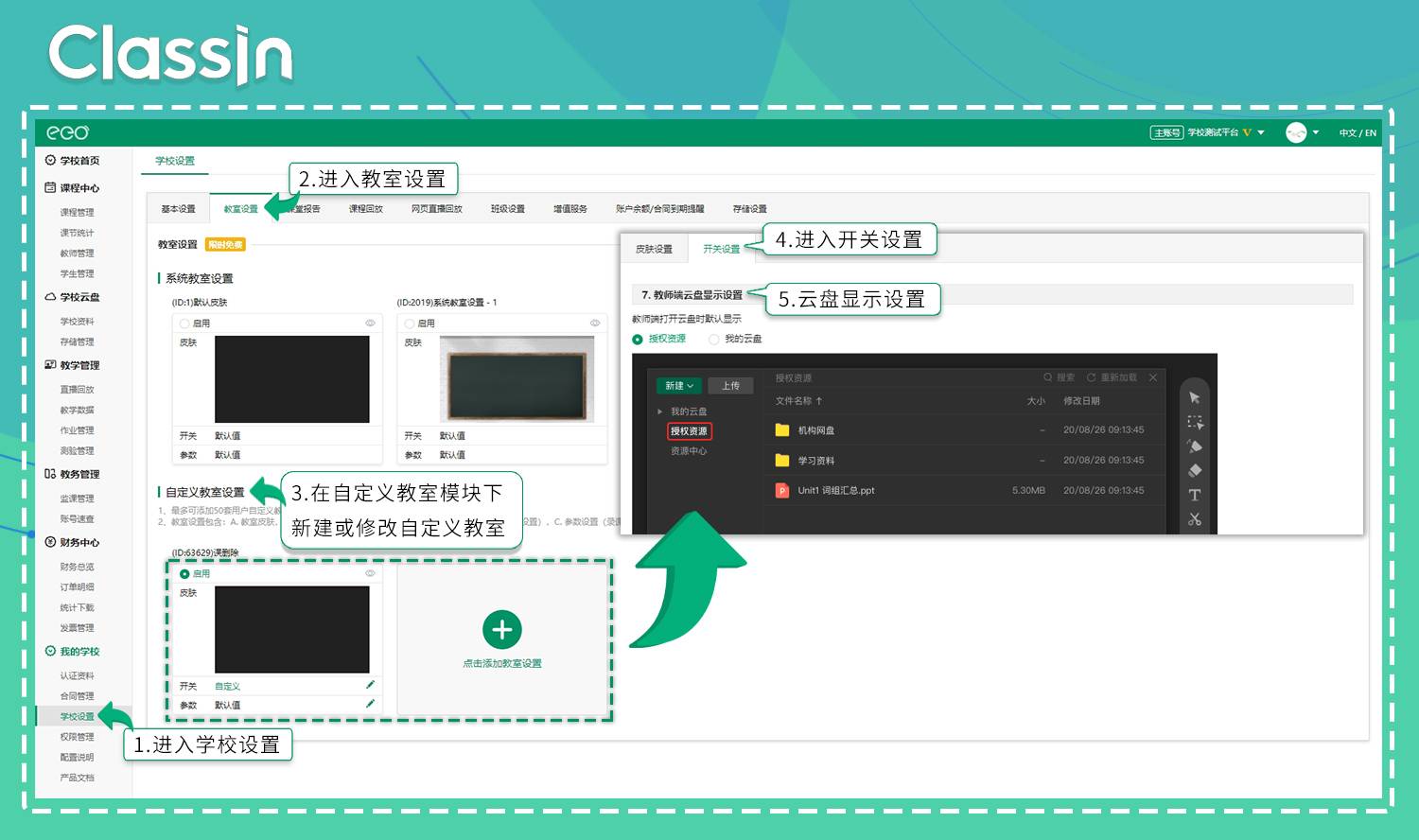The height and width of the screenshot is (840, 1419).
Task: Select the arrow pointer tool in preview
Action: click(1195, 397)
